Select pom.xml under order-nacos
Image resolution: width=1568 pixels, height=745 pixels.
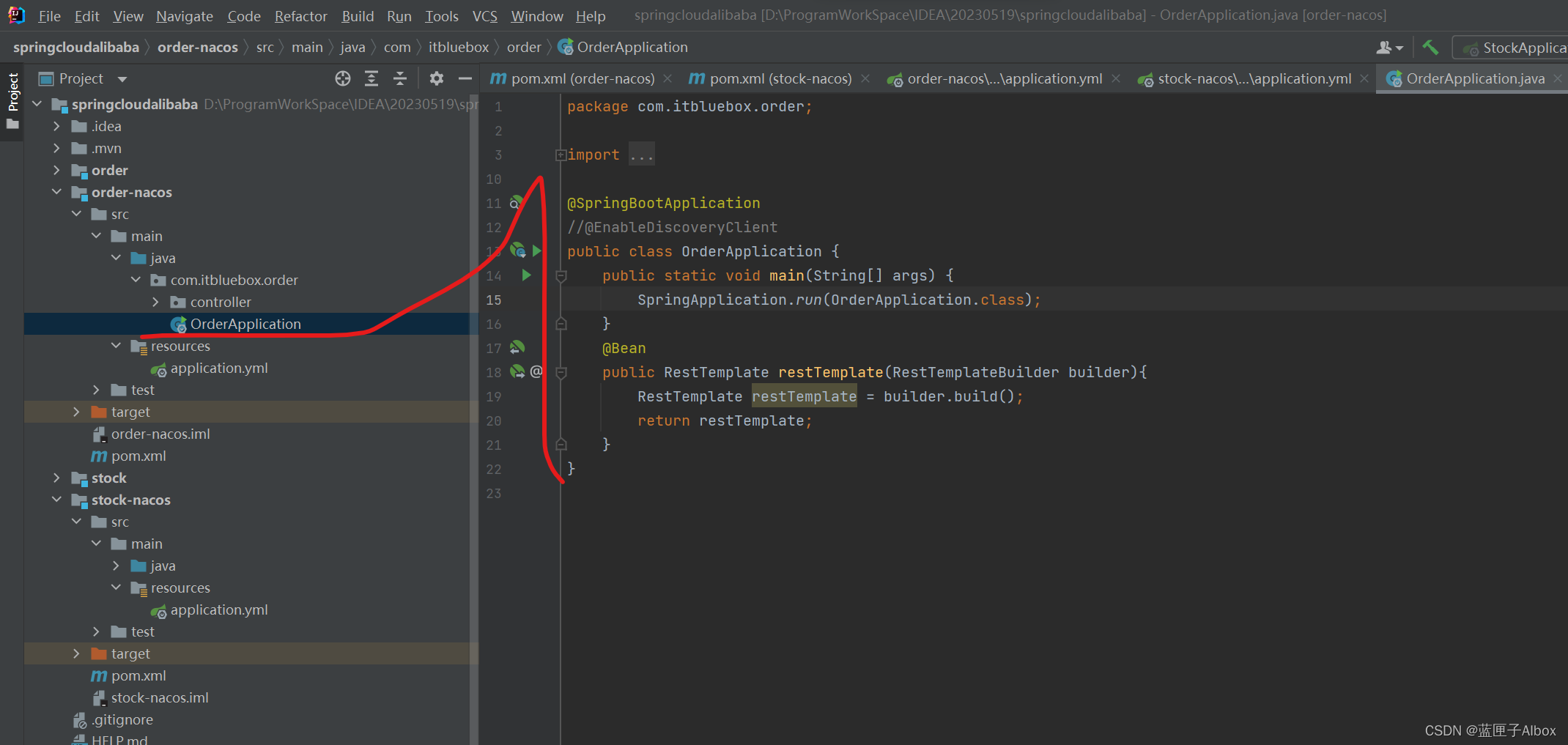point(138,456)
